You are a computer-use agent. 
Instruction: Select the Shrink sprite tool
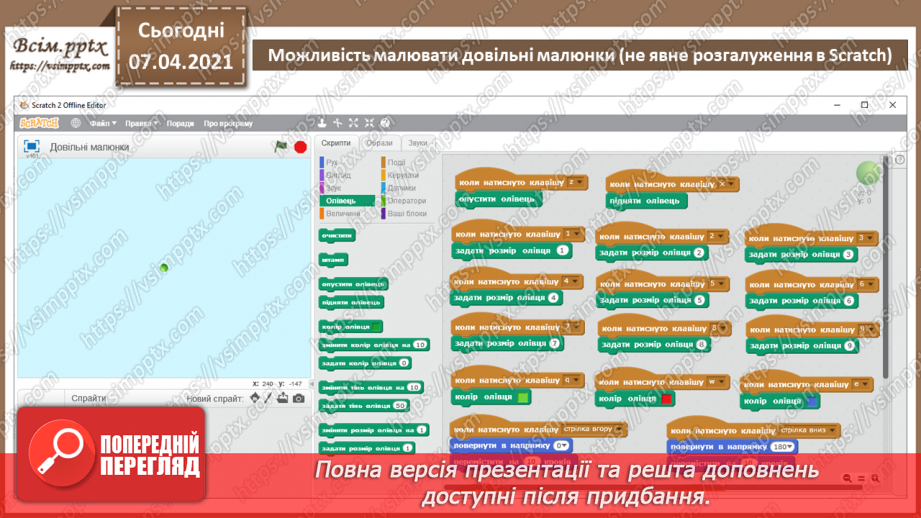[x=369, y=123]
